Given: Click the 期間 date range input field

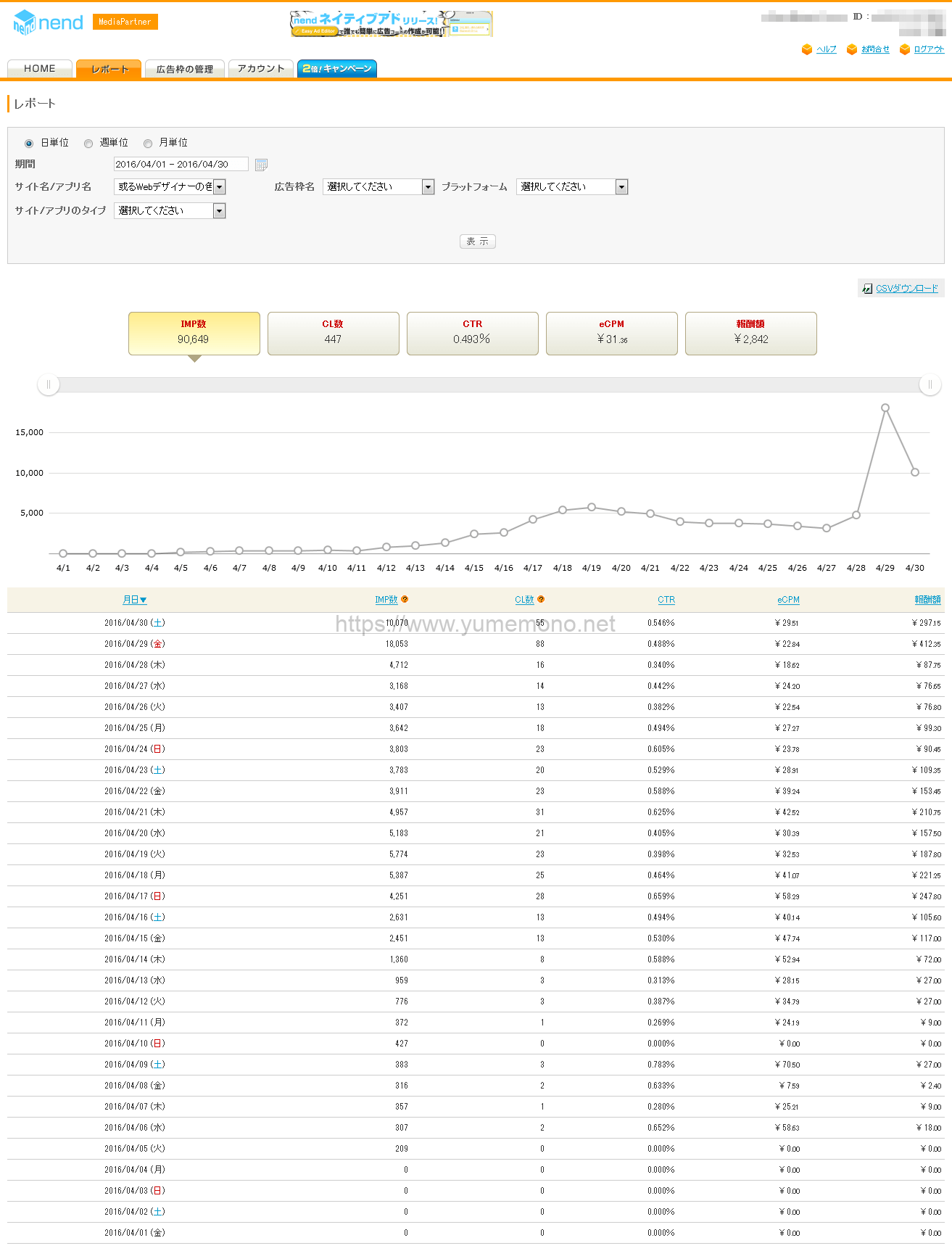Looking at the screenshot, I should (x=181, y=165).
